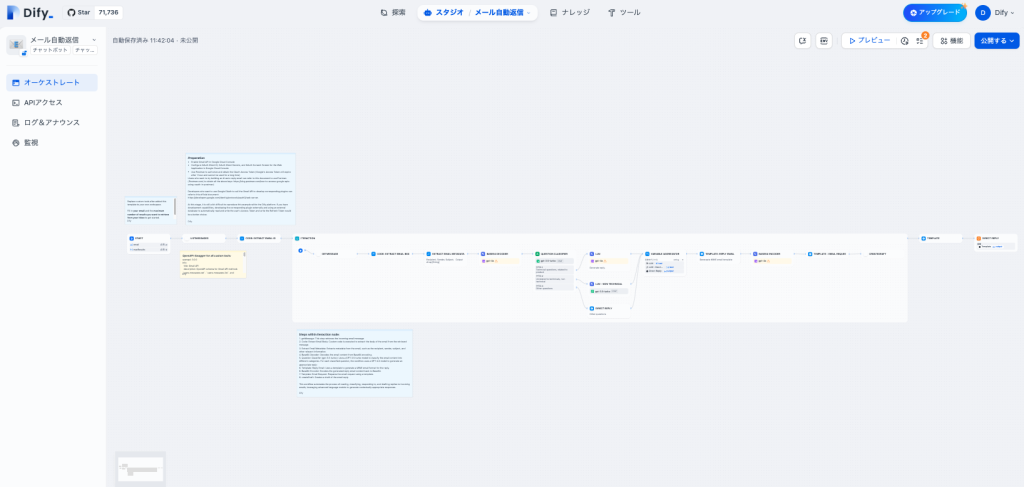The width and height of the screenshot is (1024, 487).
Task: Open the conversation variables icon in toolbar
Action: pos(803,40)
